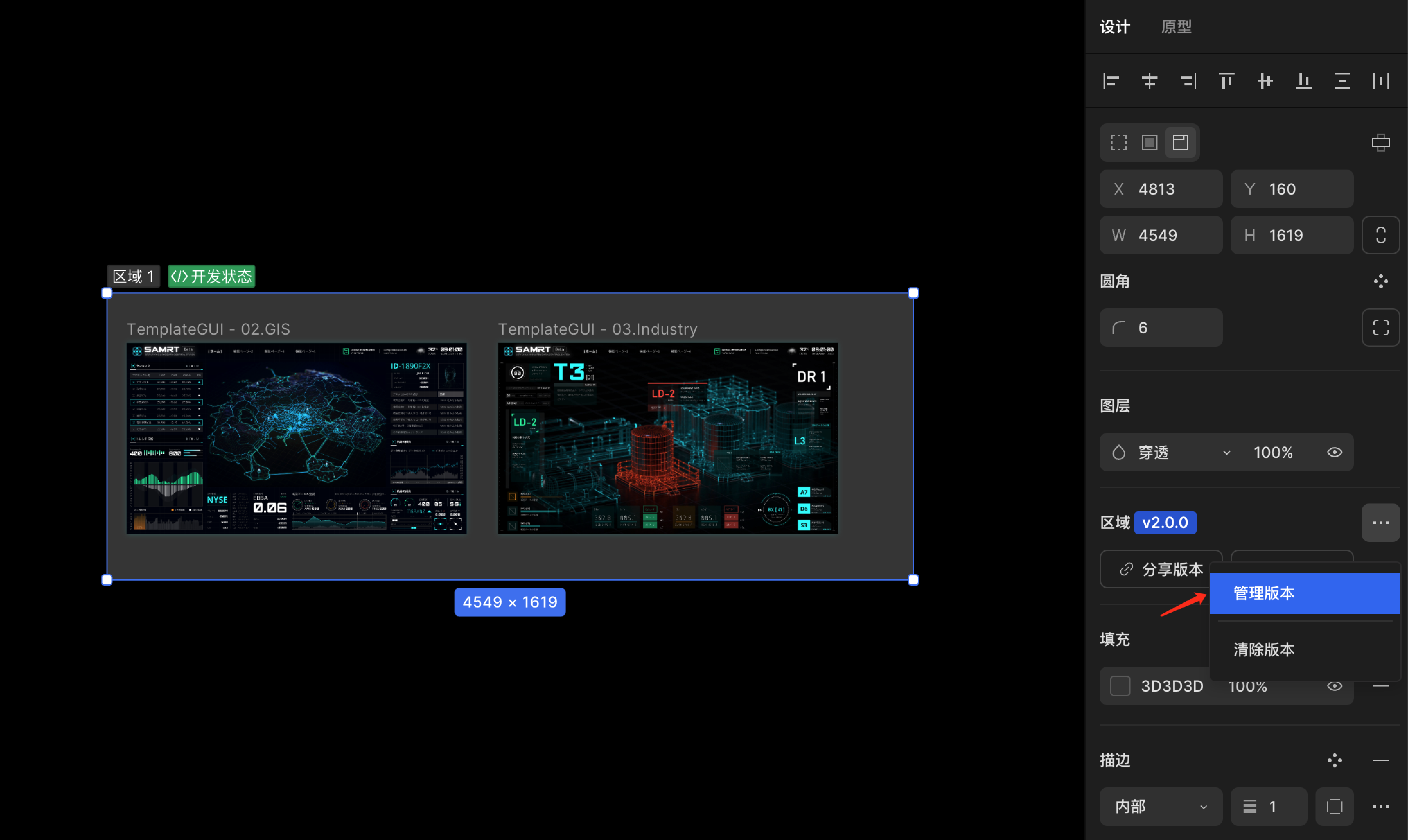Edit the stroke weight value field
Screen dimensions: 1408x840
(x=1269, y=807)
